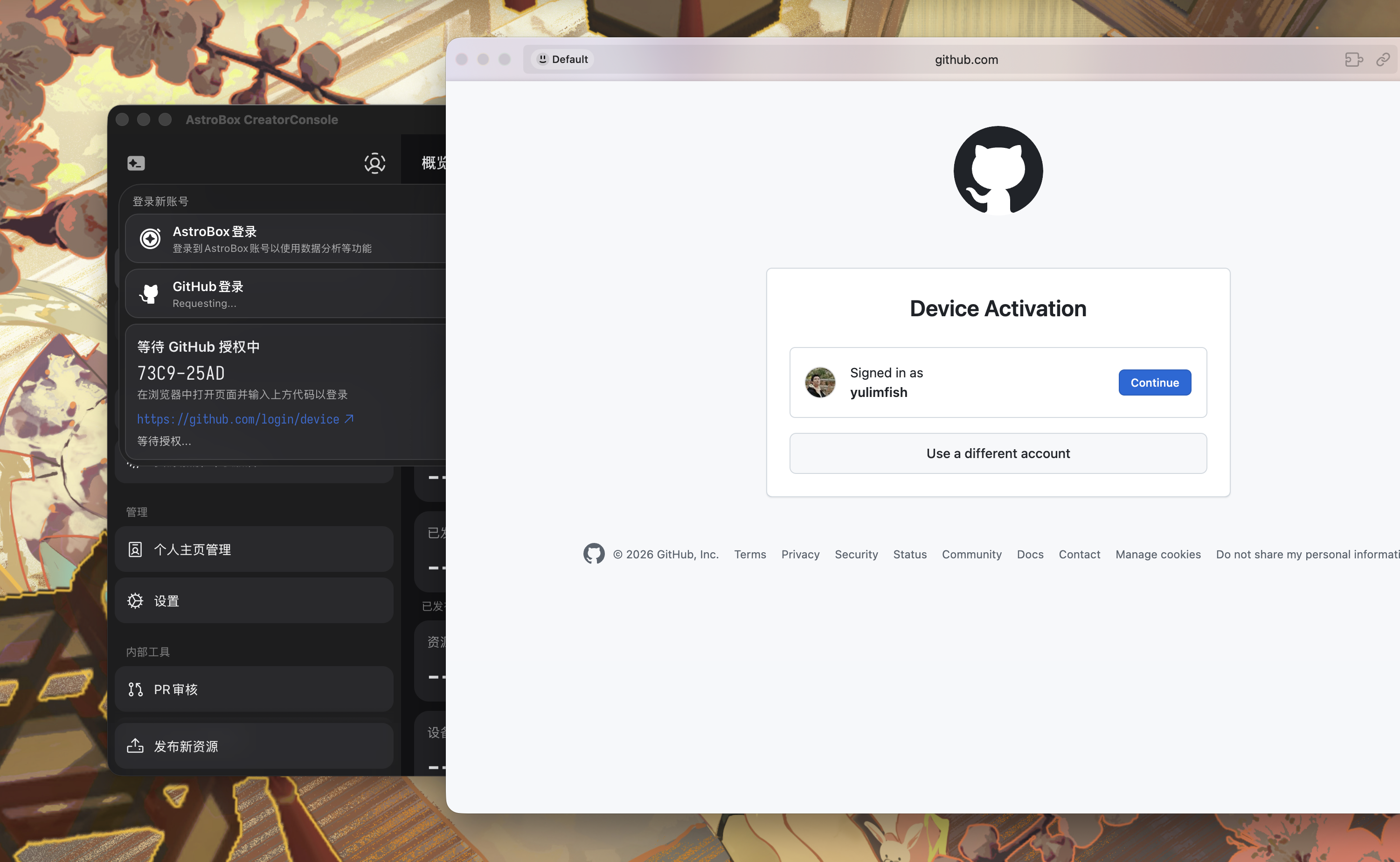Click Do not share my personal information link

pos(1308,555)
